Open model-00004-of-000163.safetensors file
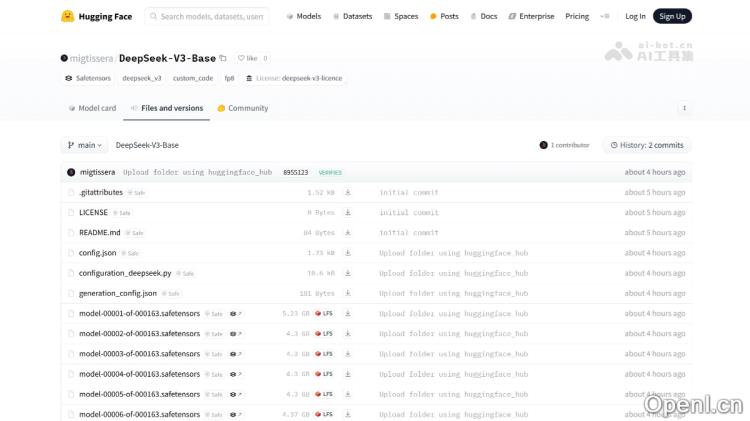The height and width of the screenshot is (421, 750). (139, 374)
